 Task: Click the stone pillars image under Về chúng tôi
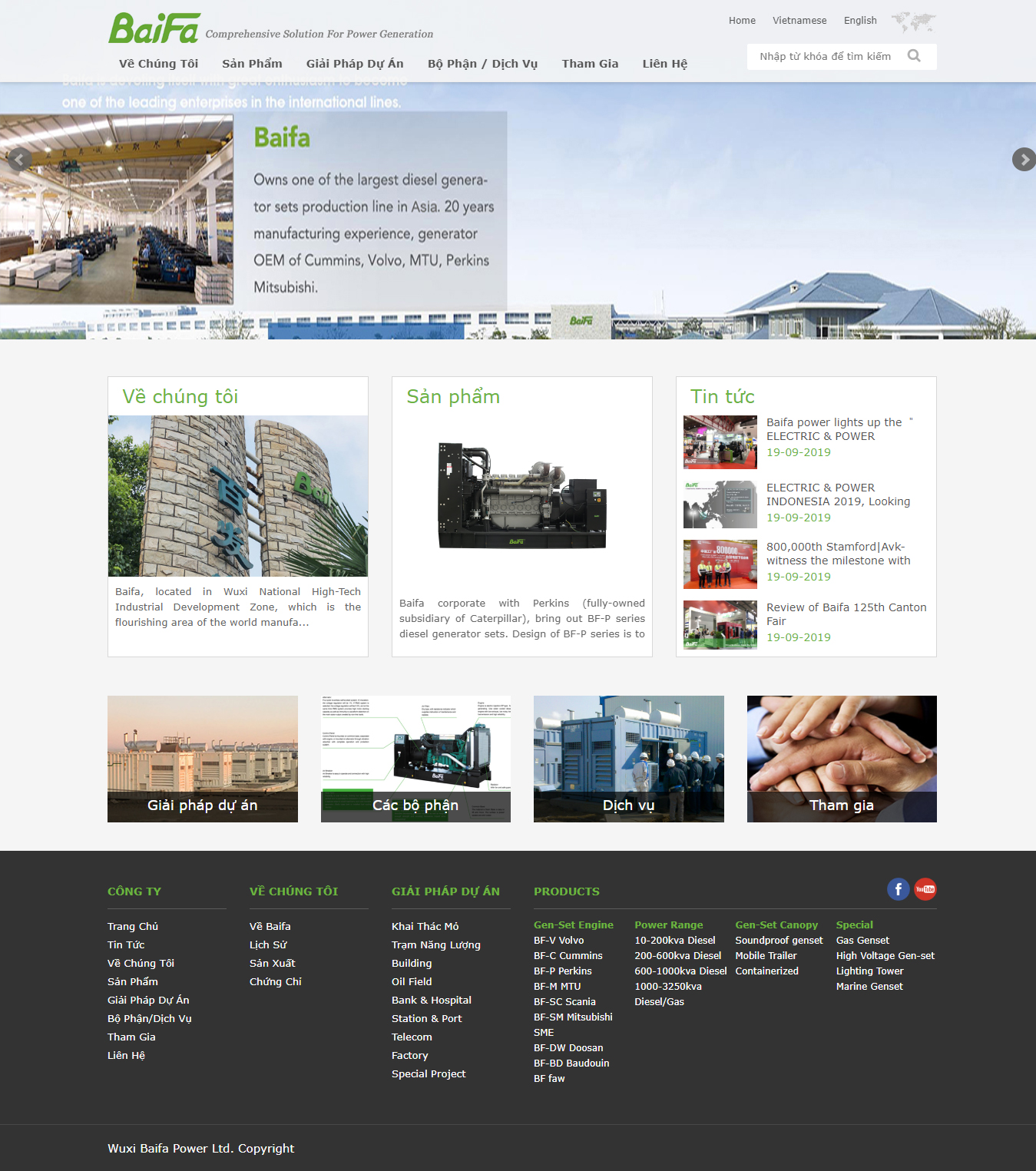coord(238,496)
